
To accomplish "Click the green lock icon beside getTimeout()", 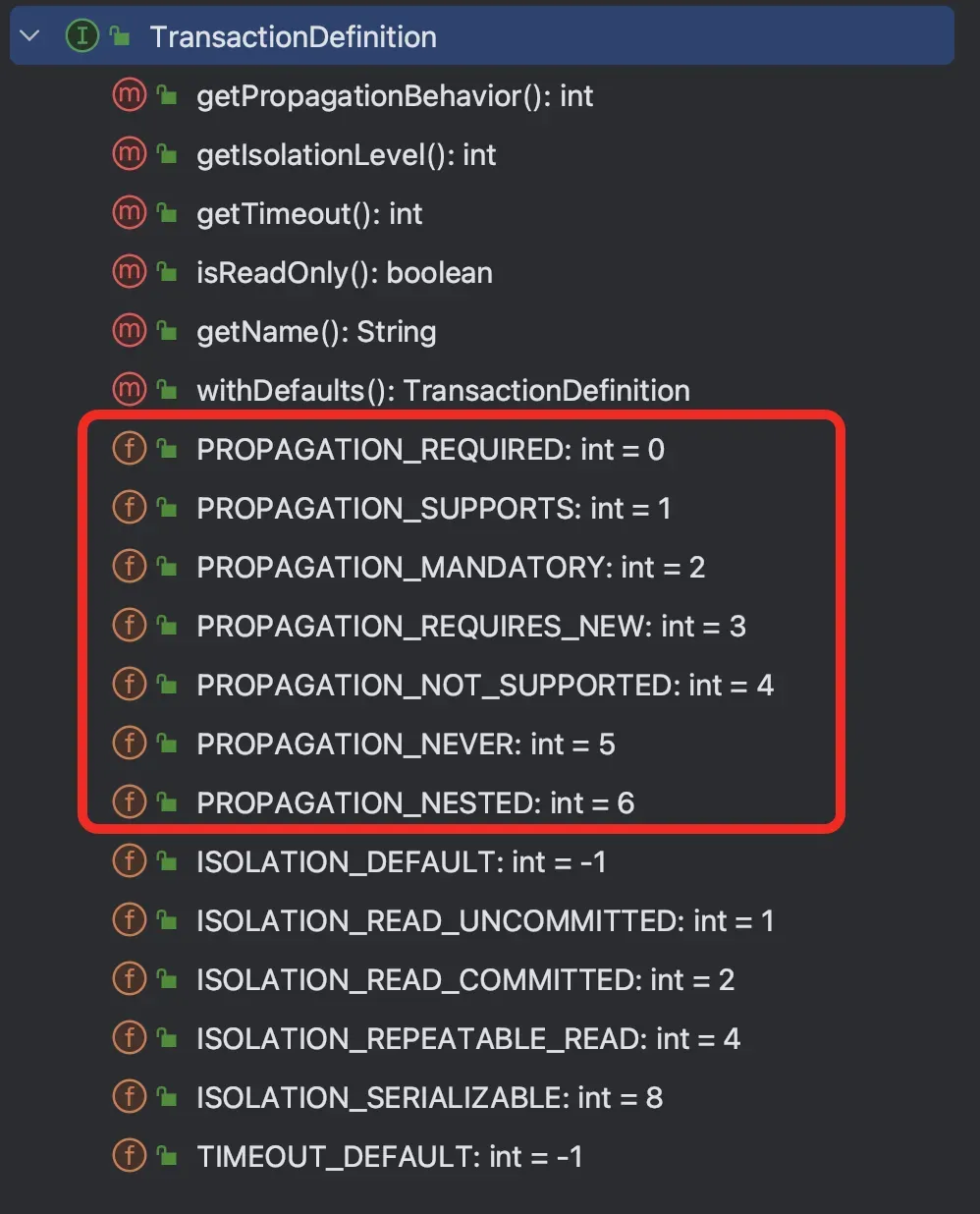I will coord(168,213).
